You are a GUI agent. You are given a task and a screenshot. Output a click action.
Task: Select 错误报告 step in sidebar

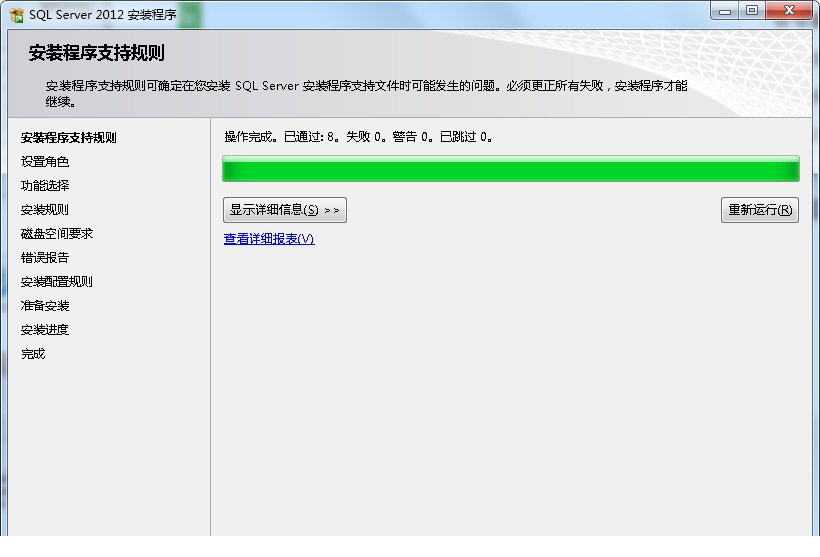pos(45,258)
